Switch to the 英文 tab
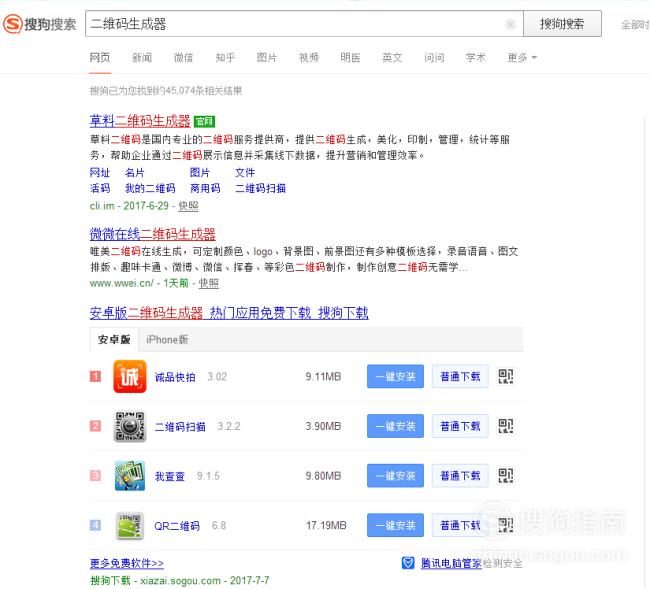The width and height of the screenshot is (650, 589). coord(392,58)
